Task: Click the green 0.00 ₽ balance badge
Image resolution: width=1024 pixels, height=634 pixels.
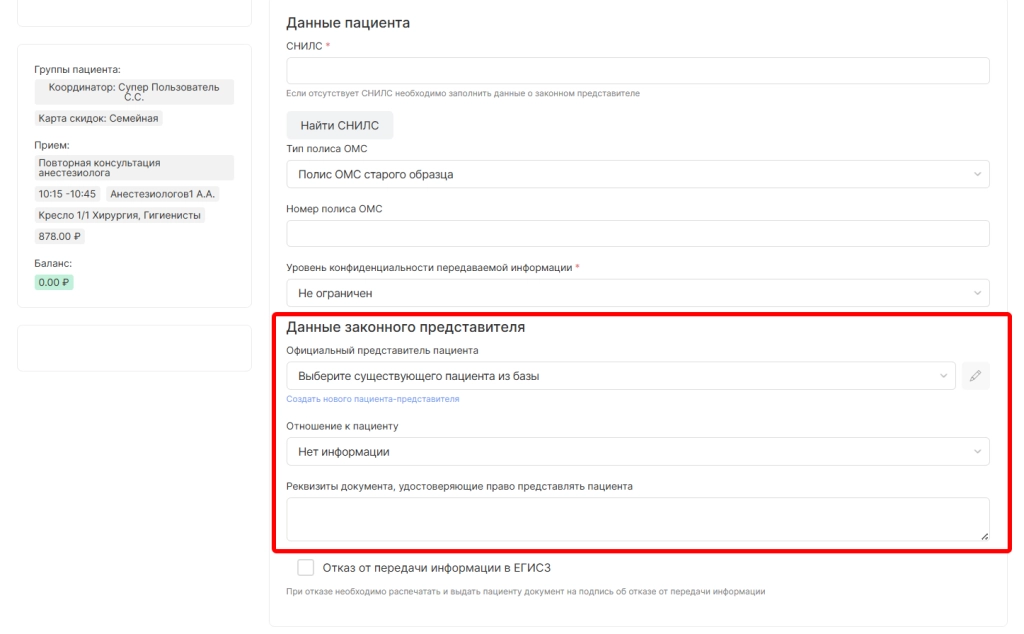Action: pos(54,282)
